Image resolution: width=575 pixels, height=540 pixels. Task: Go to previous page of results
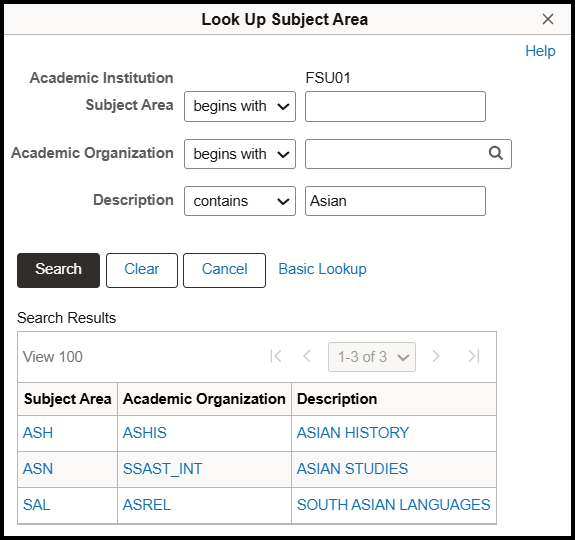point(307,356)
